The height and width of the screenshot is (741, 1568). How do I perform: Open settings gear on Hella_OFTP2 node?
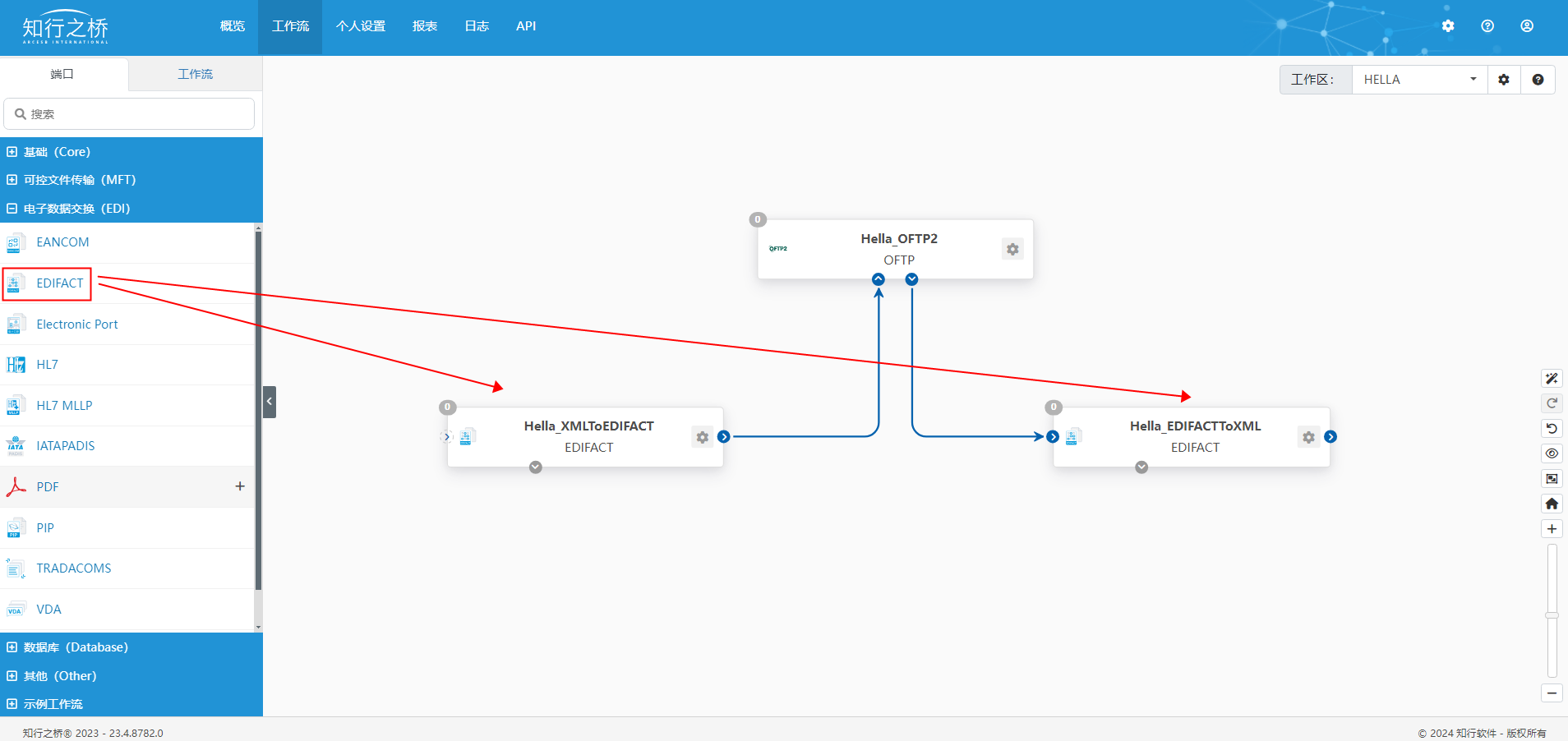tap(1012, 249)
